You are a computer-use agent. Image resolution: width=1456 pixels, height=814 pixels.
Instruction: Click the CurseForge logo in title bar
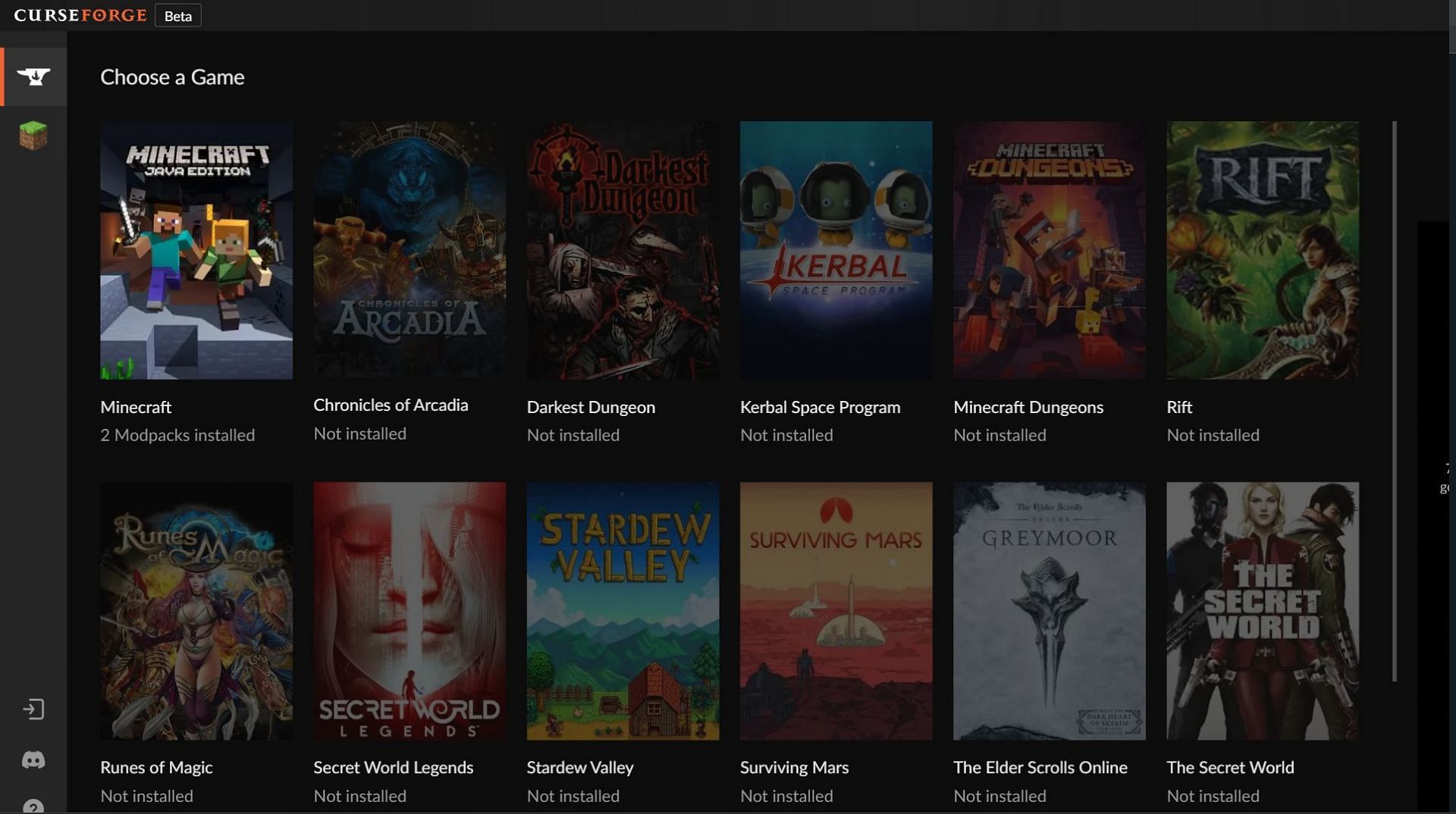click(80, 15)
